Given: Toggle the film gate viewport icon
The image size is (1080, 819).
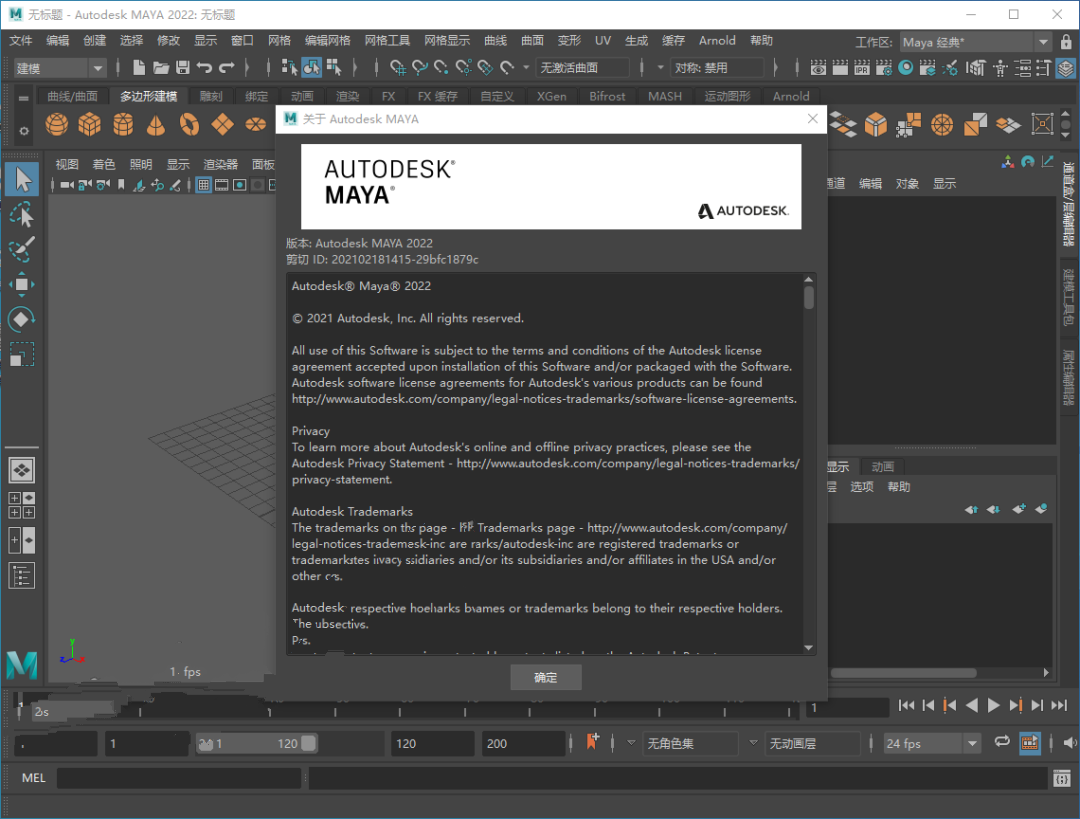Looking at the screenshot, I should [222, 185].
